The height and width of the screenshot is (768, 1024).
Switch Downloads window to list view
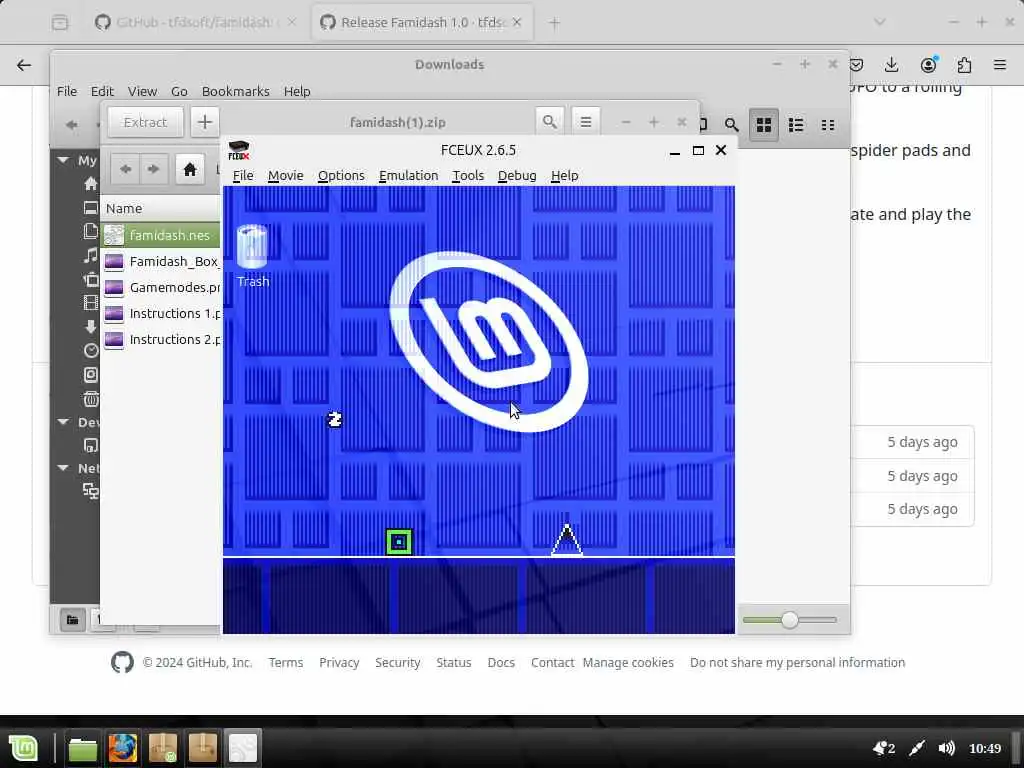pos(795,124)
